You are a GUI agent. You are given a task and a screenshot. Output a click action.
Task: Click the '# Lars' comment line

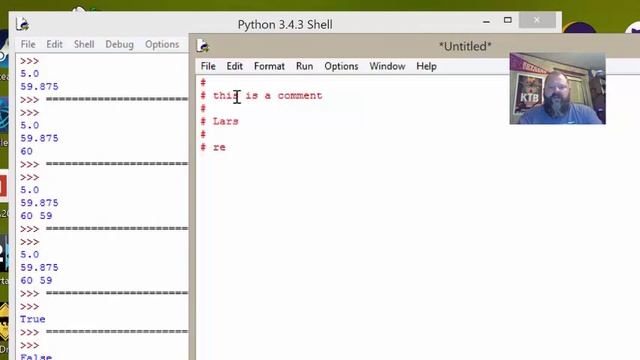[x=220, y=121]
